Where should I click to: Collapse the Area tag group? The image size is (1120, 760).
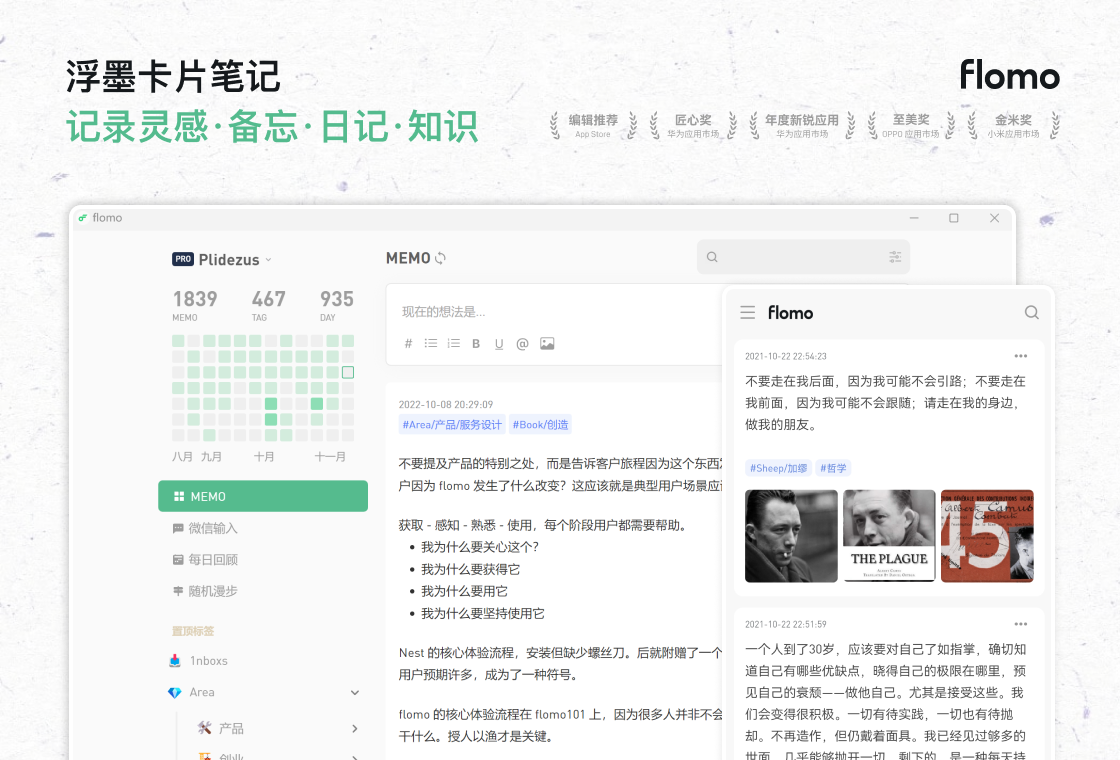(355, 692)
